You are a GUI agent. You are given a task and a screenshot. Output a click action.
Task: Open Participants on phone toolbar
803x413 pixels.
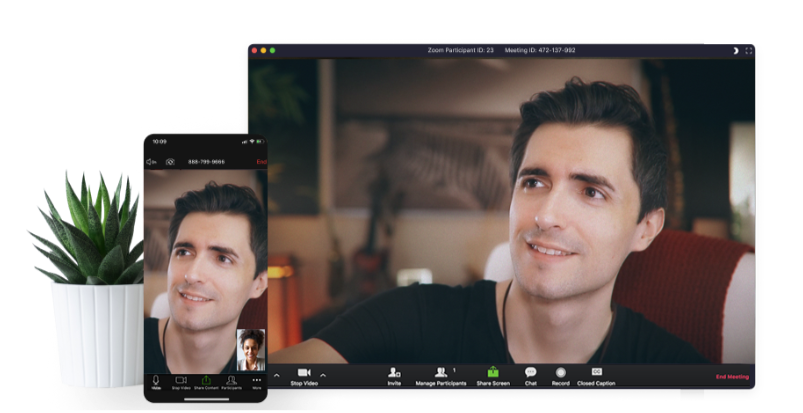[x=231, y=382]
